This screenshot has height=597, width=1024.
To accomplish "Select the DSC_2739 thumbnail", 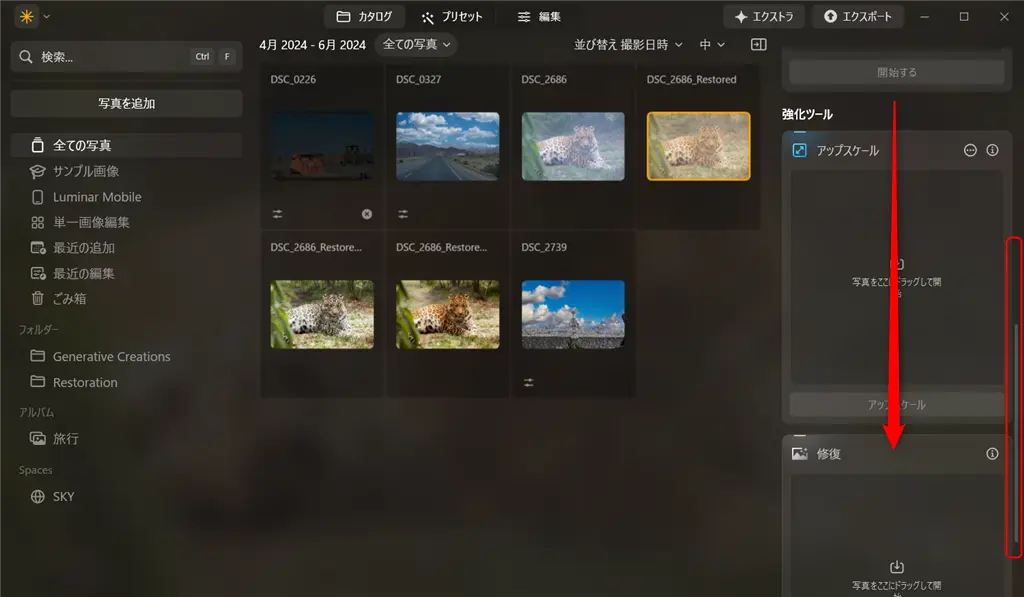I will pyautogui.click(x=573, y=315).
